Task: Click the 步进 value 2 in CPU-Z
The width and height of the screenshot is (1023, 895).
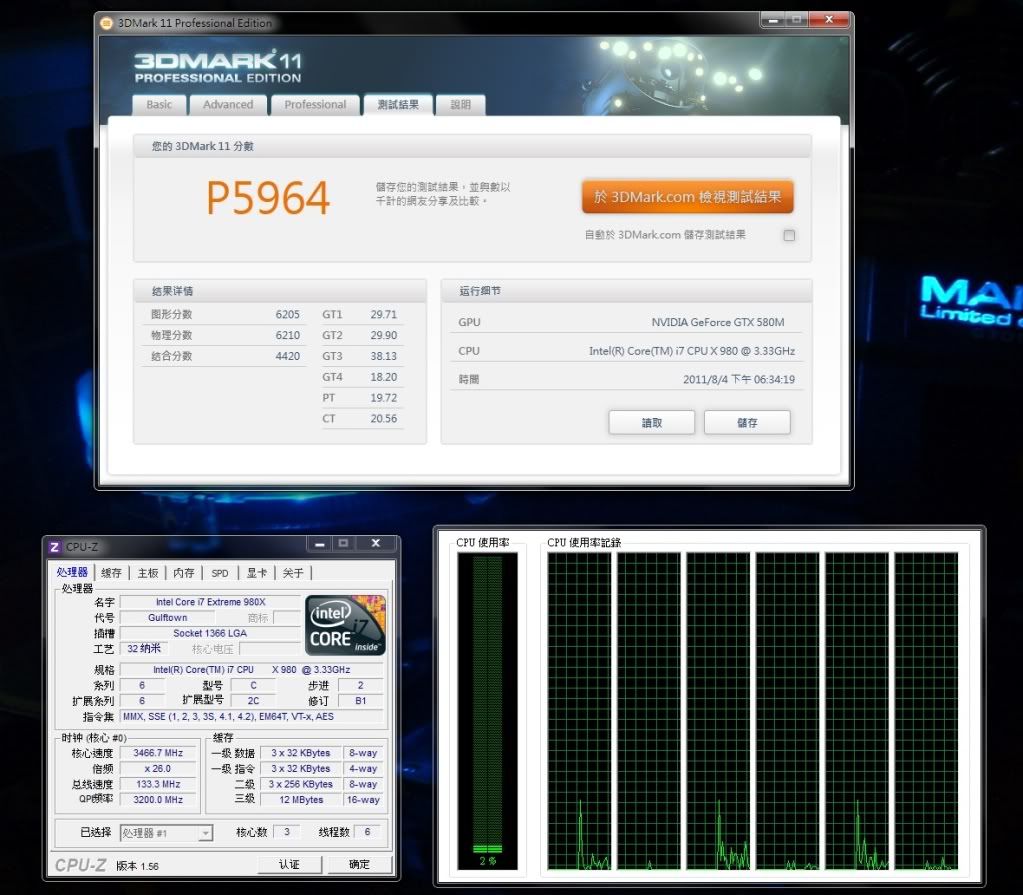Action: click(x=360, y=686)
